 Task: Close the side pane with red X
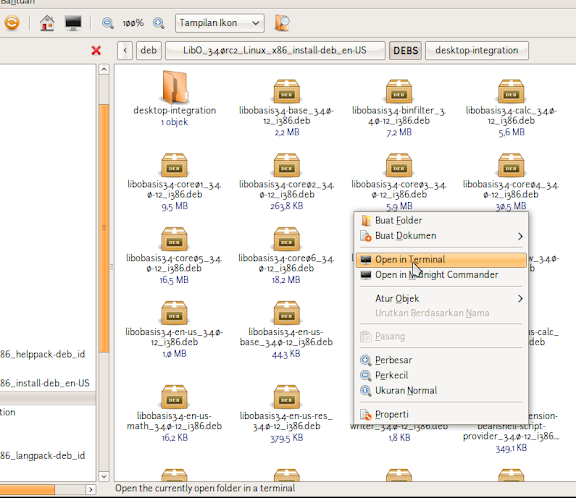click(x=96, y=50)
